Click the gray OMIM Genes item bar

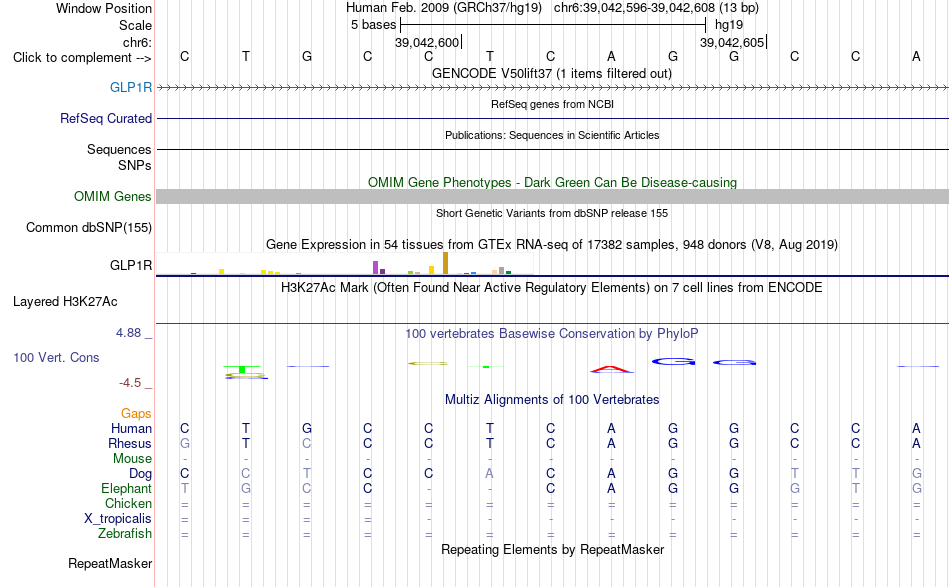pyautogui.click(x=552, y=196)
